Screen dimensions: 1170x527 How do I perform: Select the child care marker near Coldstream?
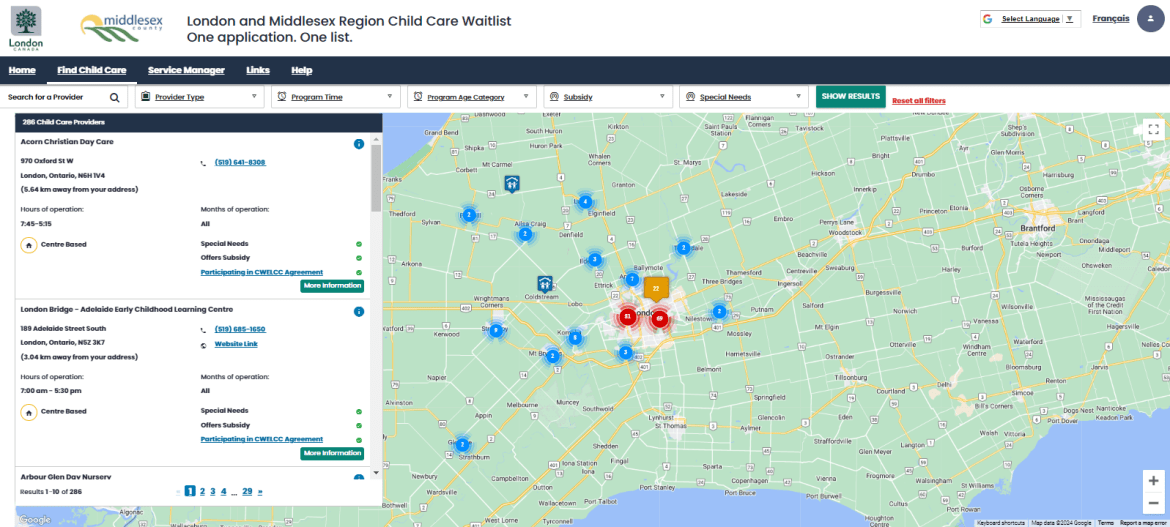pos(544,284)
